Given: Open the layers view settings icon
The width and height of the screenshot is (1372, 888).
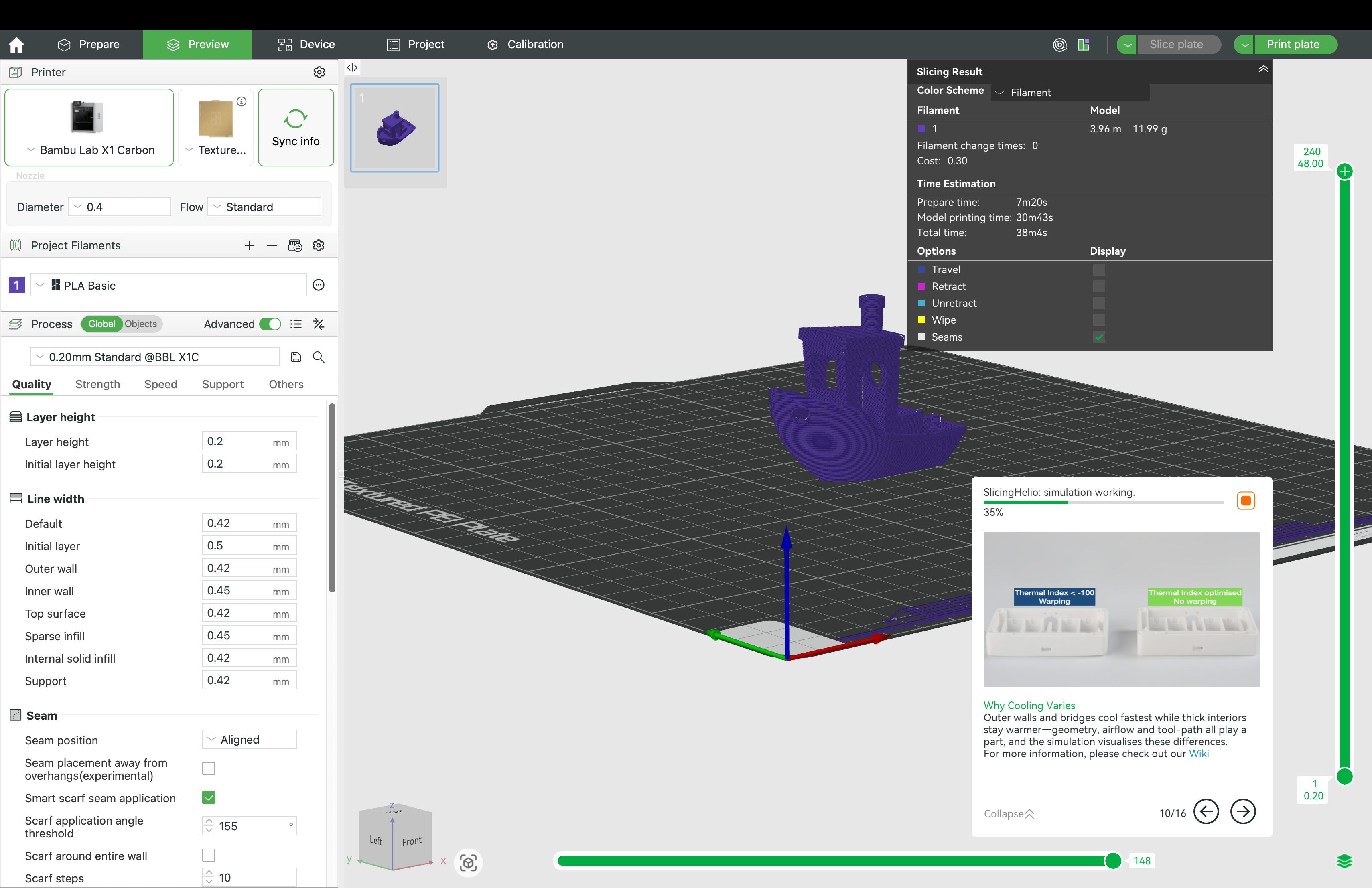Looking at the screenshot, I should click(x=1344, y=861).
